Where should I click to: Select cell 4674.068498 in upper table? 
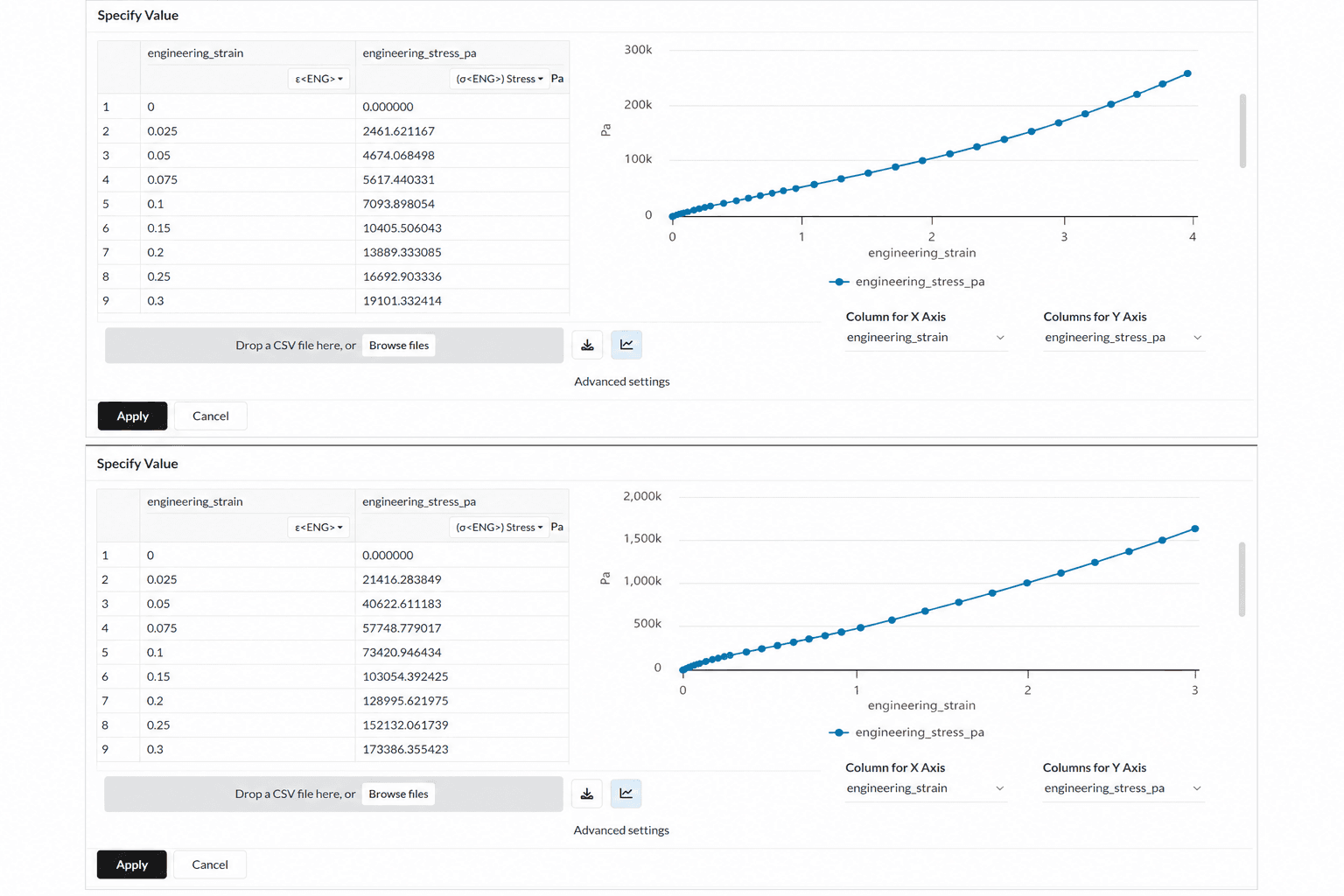point(463,156)
